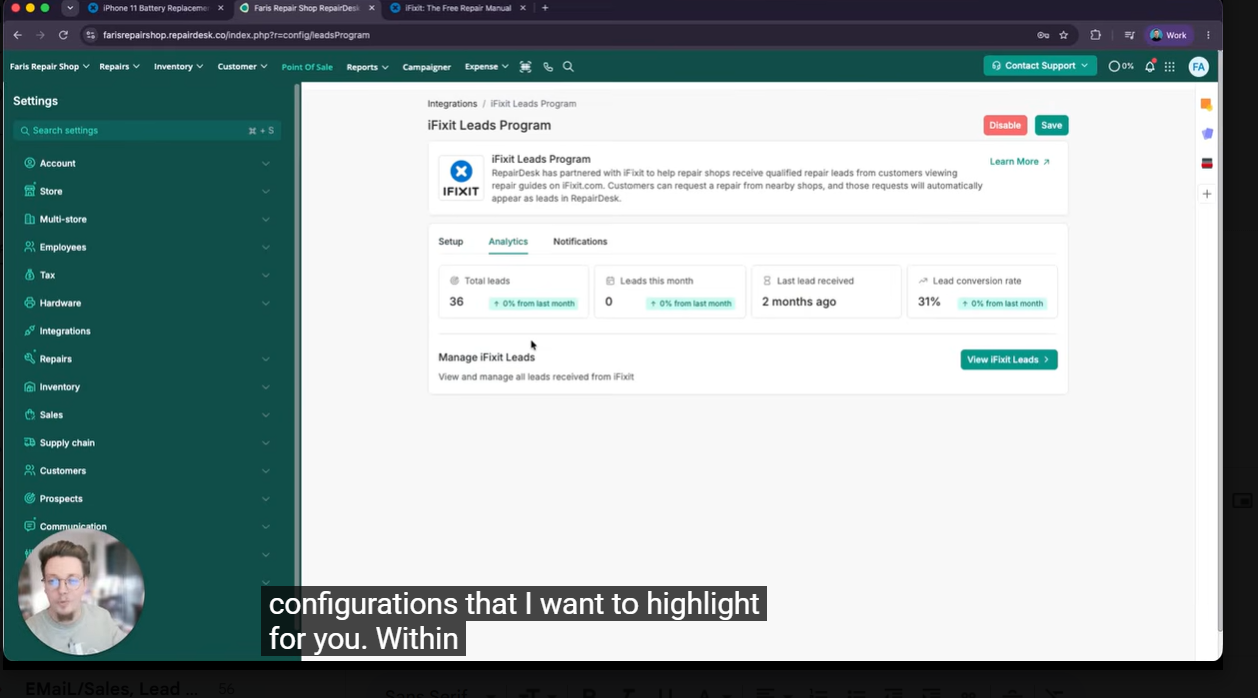Open the Reports menu dropdown

[x=367, y=67]
